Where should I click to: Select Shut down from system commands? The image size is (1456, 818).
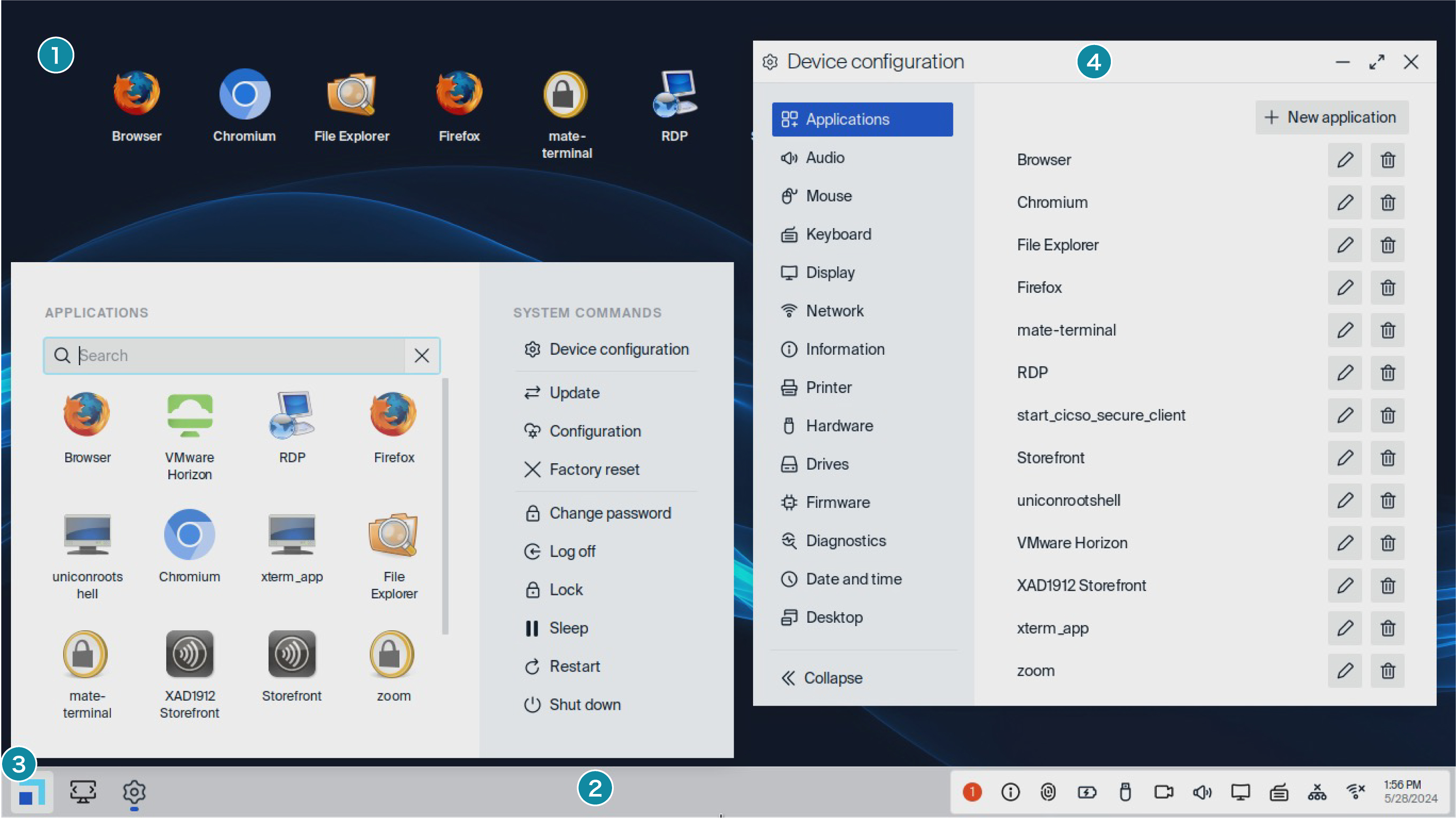pyautogui.click(x=584, y=704)
